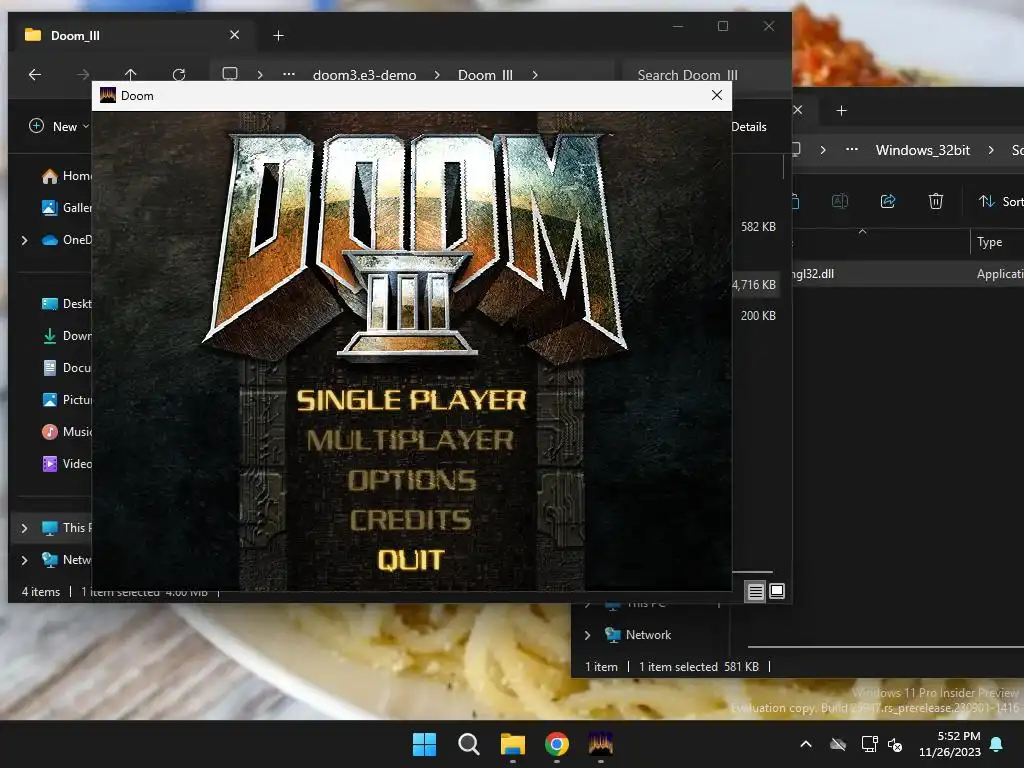Switch to details list view
The image size is (1024, 768).
[x=756, y=592]
